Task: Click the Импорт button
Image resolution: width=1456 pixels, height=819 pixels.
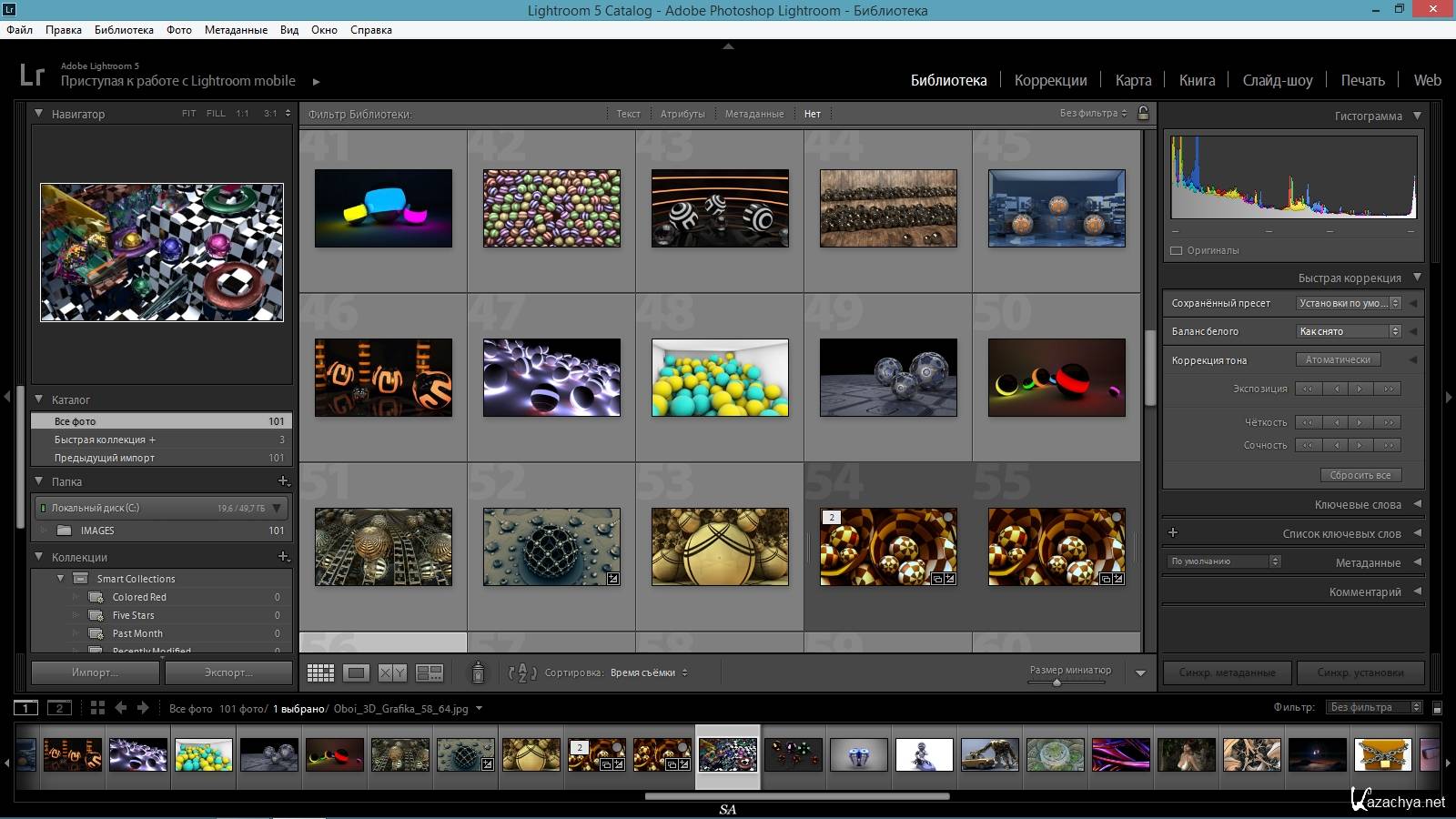Action: pyautogui.click(x=96, y=672)
